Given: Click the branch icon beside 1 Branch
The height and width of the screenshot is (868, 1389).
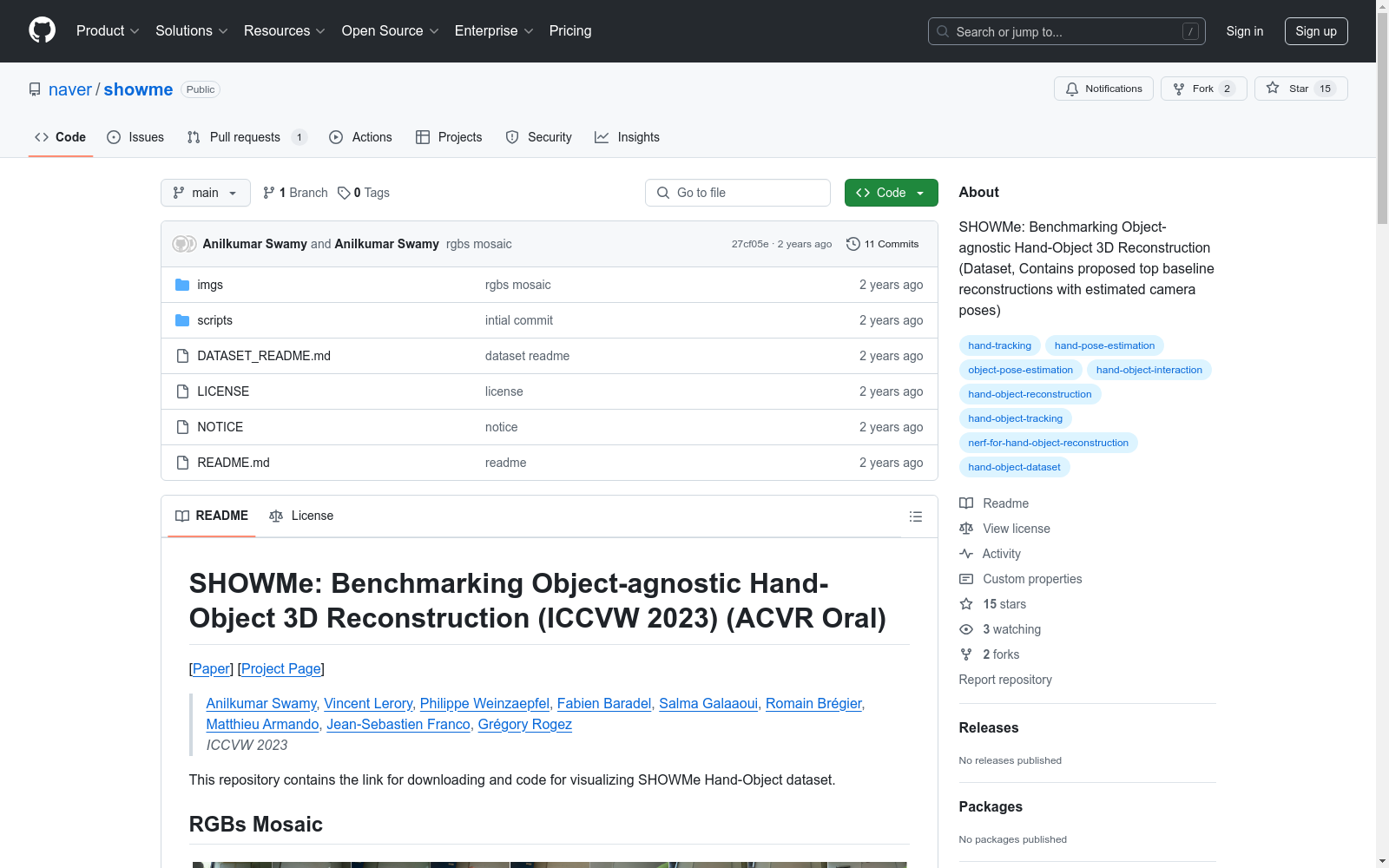Looking at the screenshot, I should 269,193.
